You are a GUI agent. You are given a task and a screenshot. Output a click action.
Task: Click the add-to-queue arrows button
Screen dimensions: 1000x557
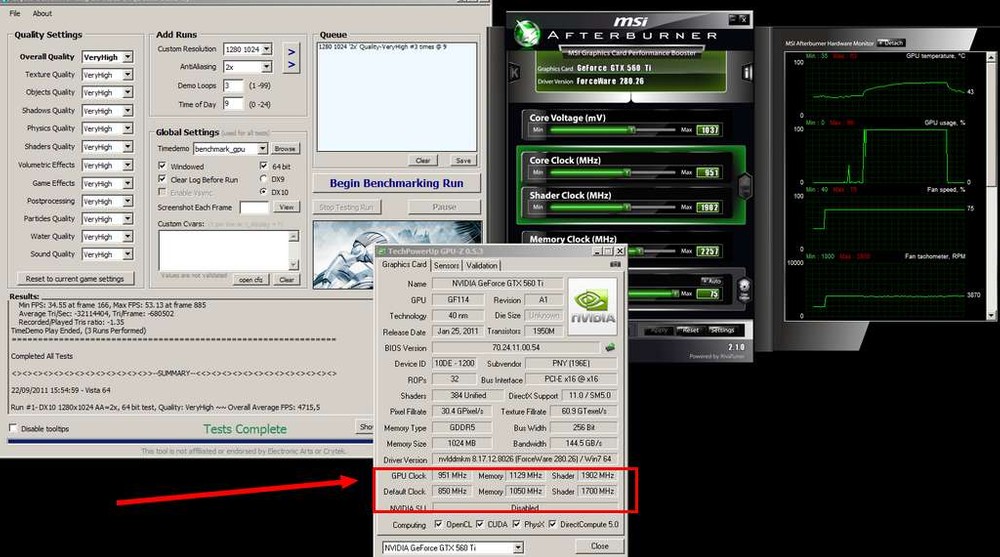[290, 58]
